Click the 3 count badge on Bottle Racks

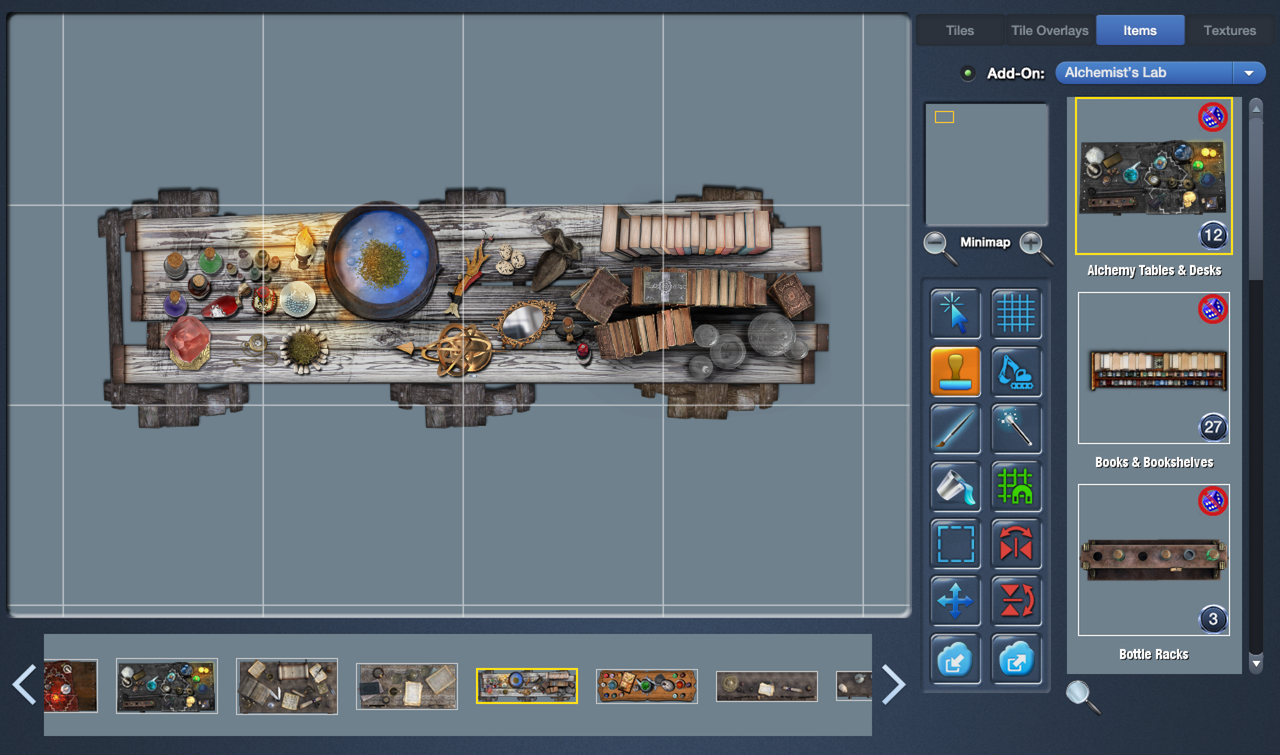click(1213, 620)
